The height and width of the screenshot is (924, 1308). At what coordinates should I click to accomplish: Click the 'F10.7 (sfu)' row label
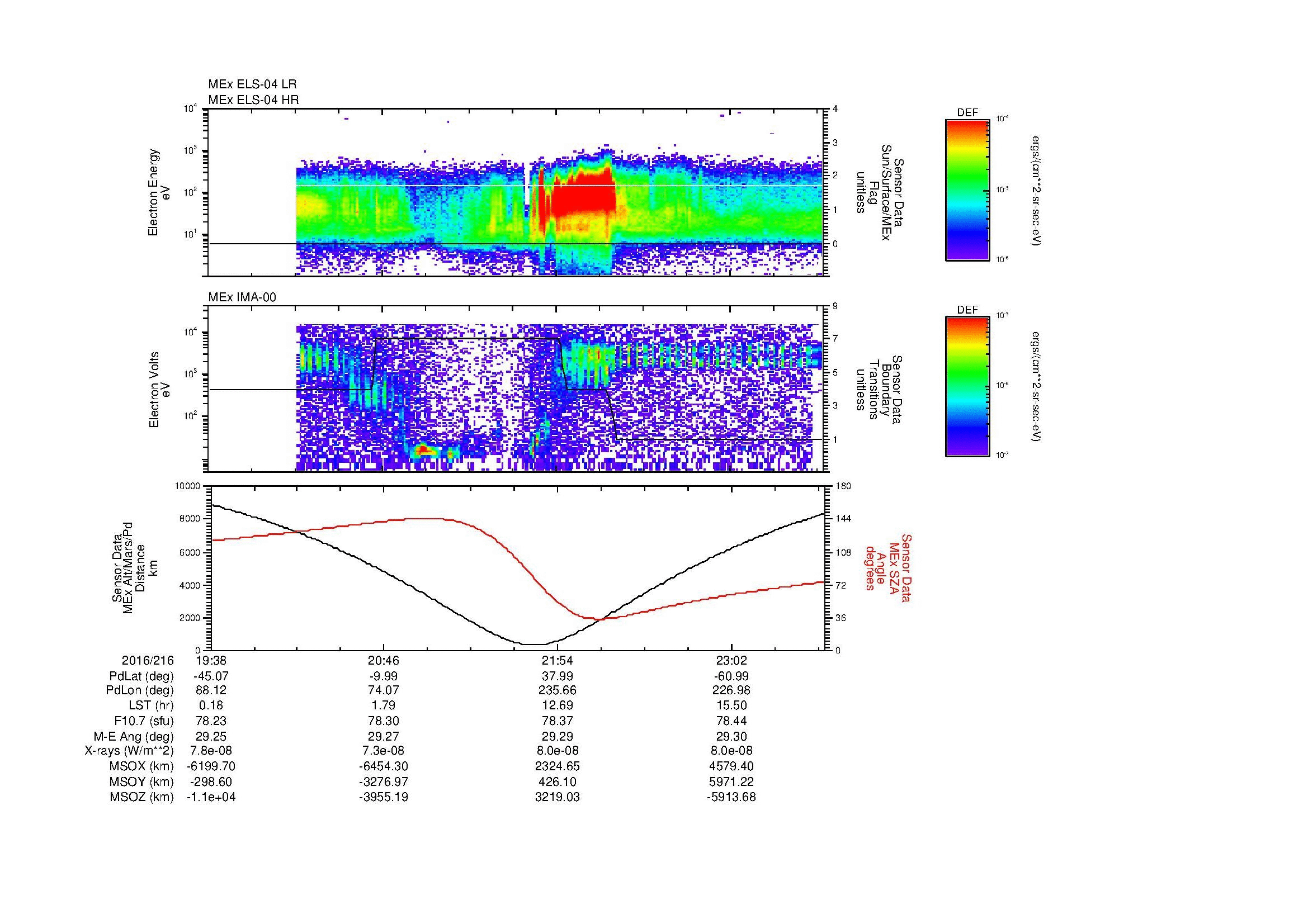coord(144,721)
